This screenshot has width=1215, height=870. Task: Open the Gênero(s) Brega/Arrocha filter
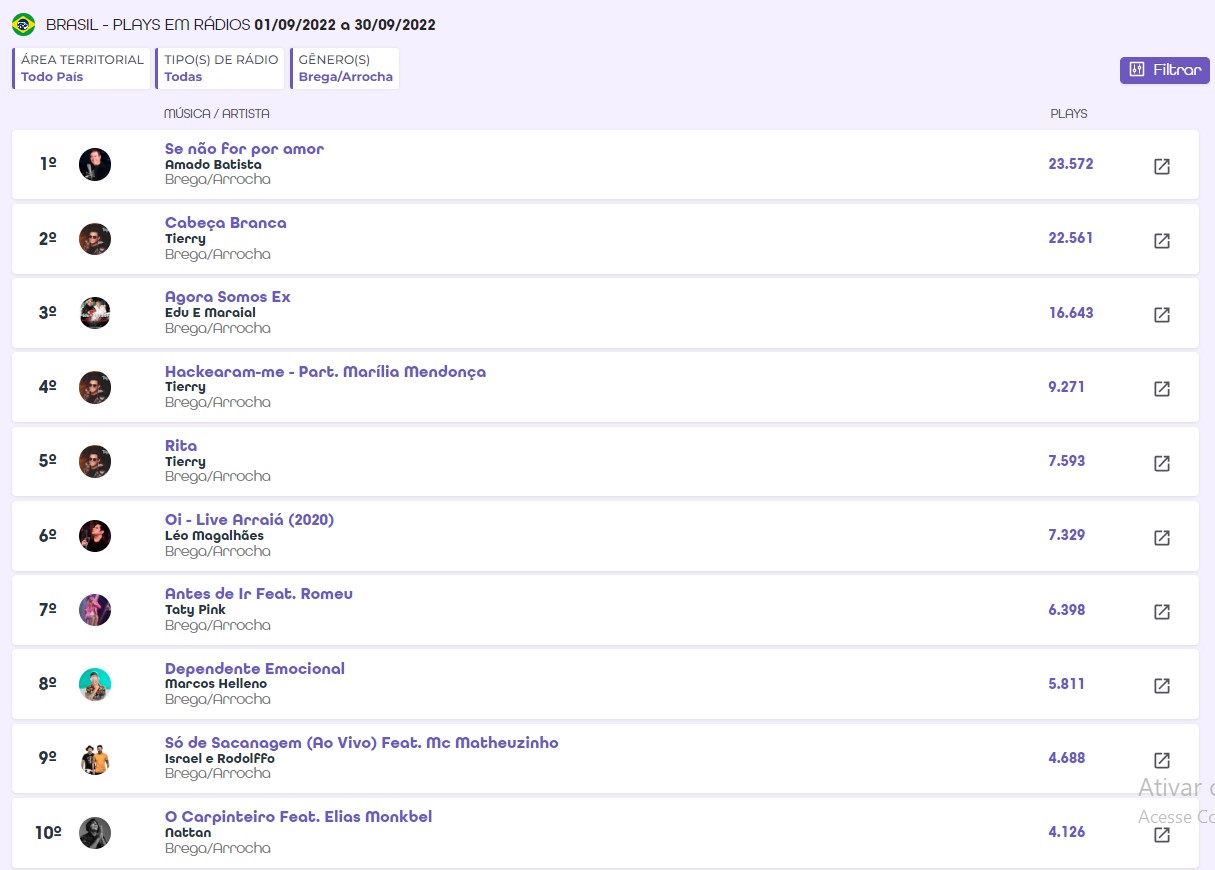[x=345, y=68]
